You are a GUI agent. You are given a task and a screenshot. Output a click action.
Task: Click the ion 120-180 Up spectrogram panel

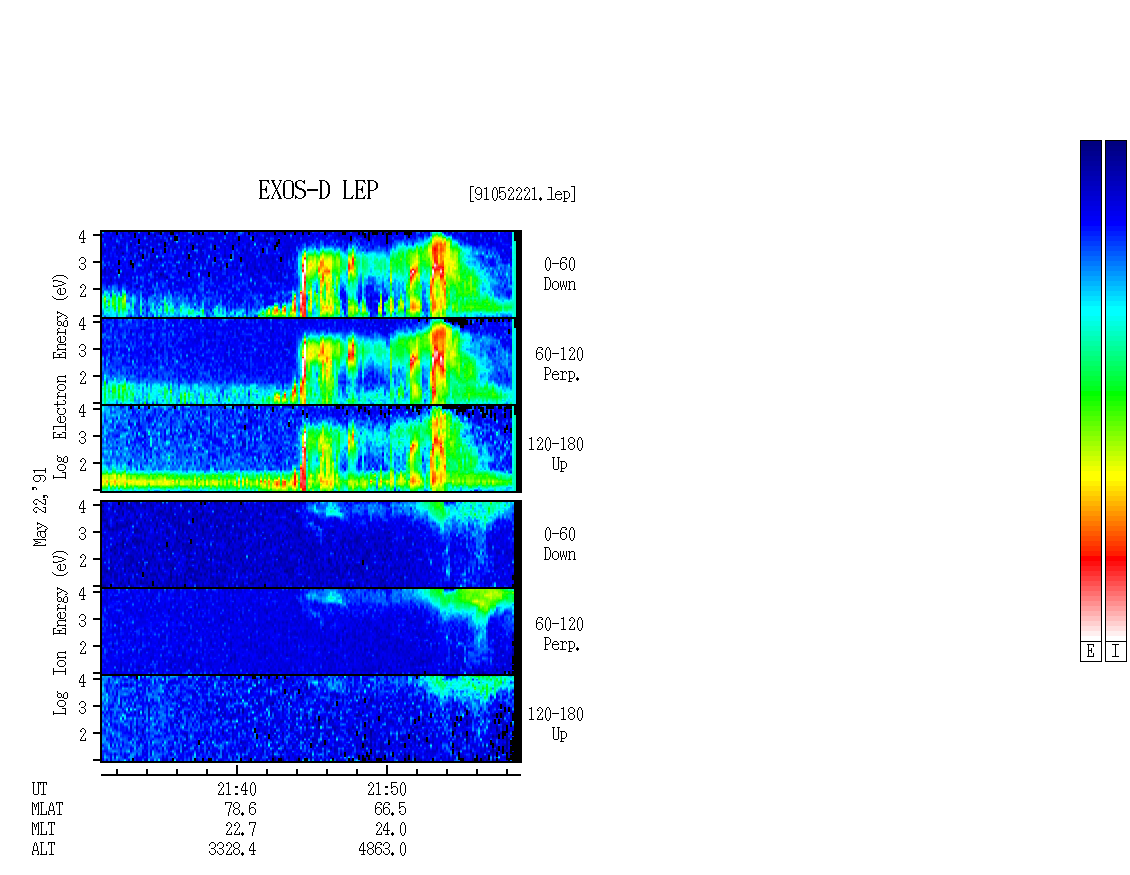click(309, 719)
